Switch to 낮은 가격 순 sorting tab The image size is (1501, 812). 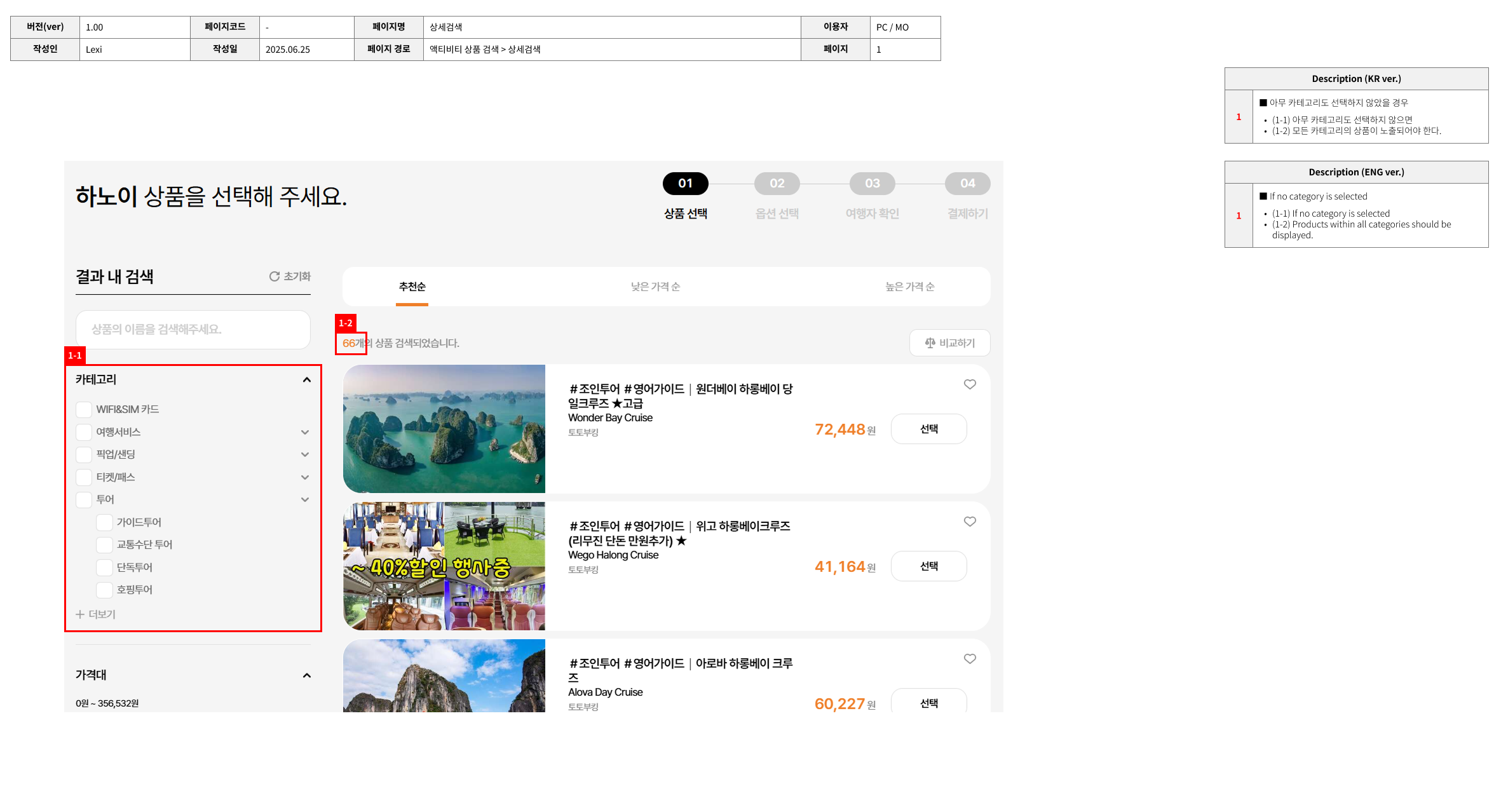655,287
